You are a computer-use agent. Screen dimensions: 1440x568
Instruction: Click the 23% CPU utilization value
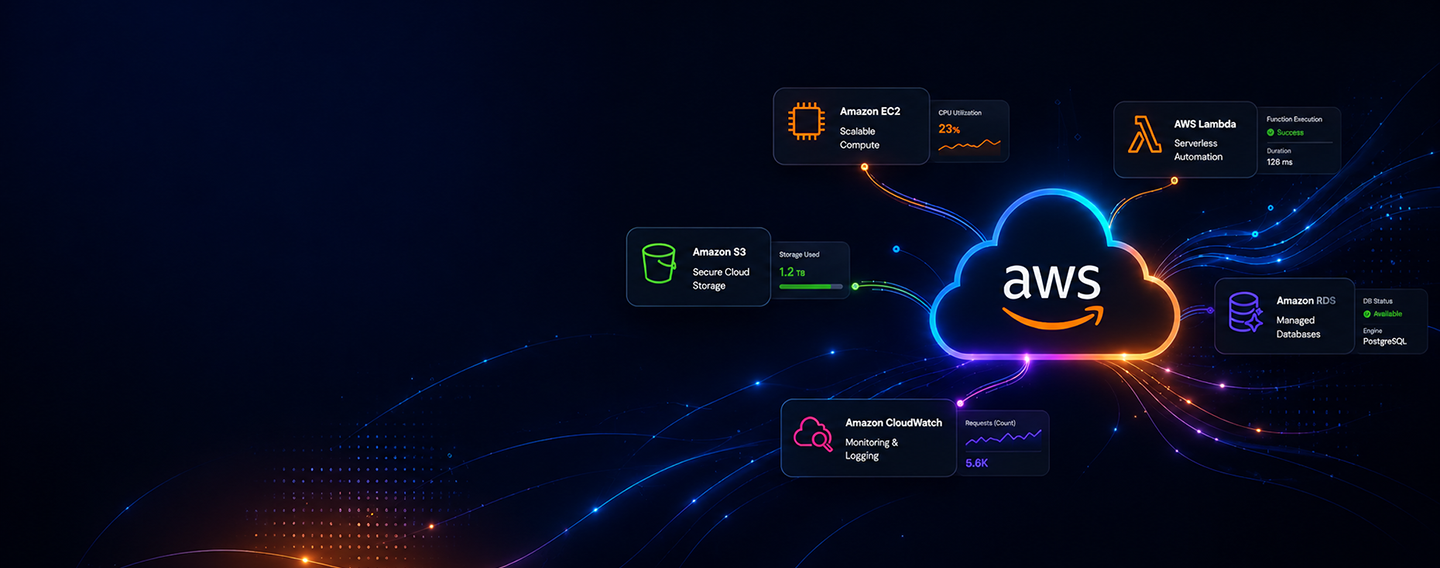coord(949,129)
